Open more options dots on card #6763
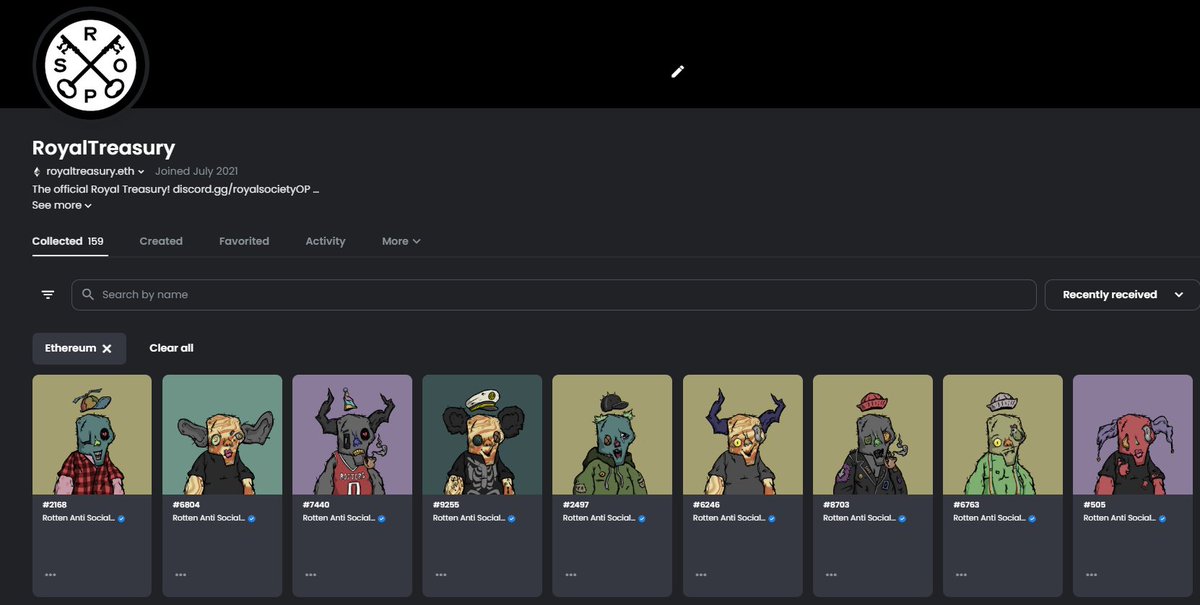This screenshot has width=1200, height=605. point(960,575)
